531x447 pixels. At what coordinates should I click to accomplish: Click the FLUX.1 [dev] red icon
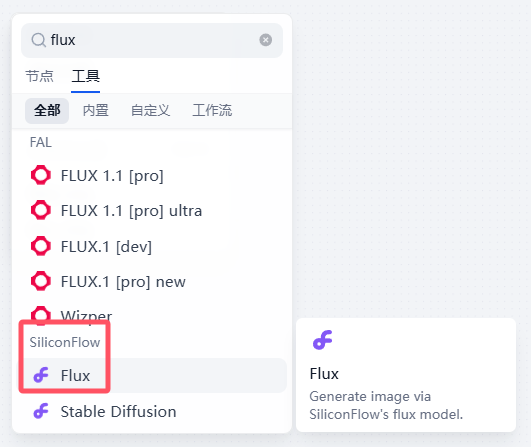41,246
